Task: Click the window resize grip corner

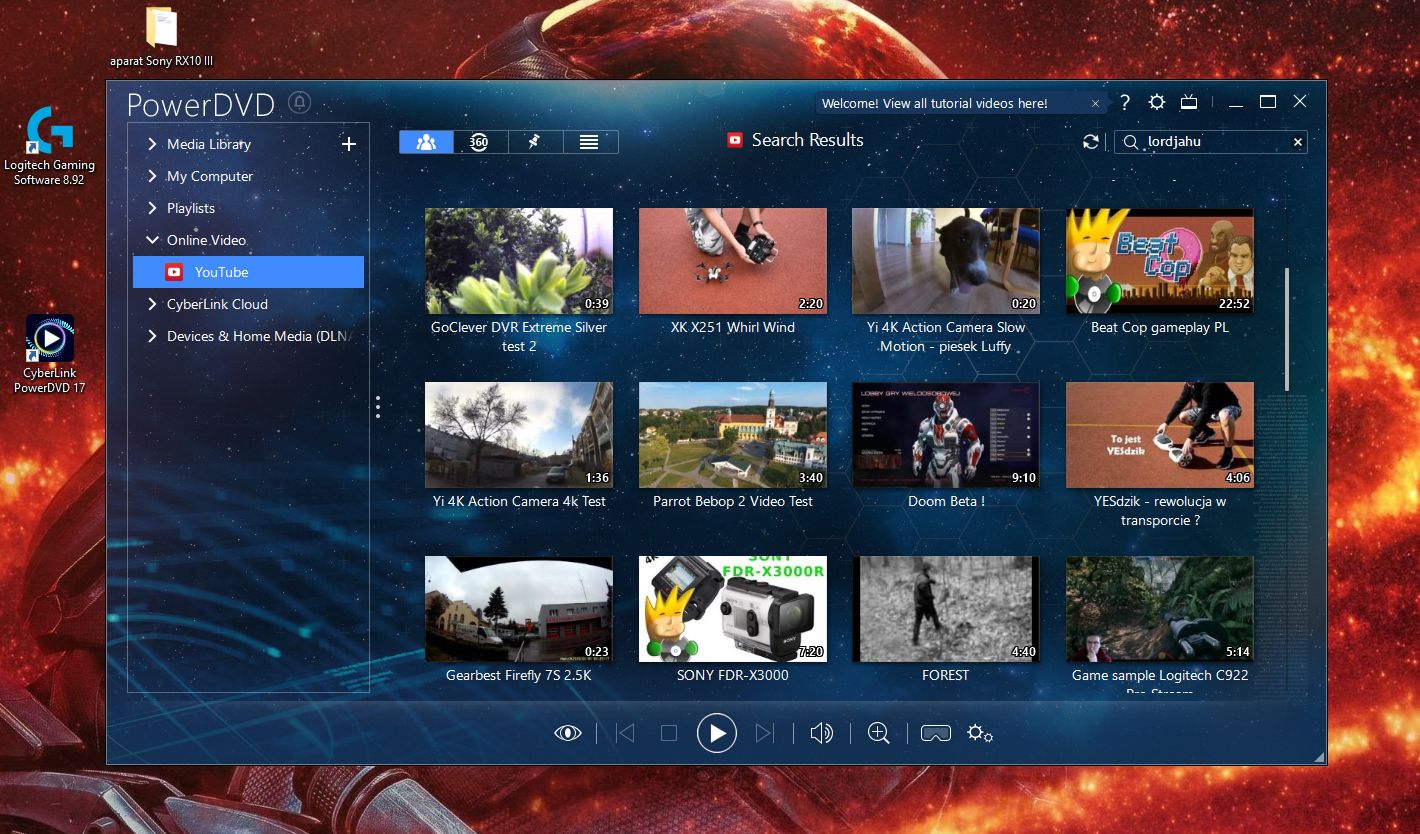Action: pos(1320,758)
